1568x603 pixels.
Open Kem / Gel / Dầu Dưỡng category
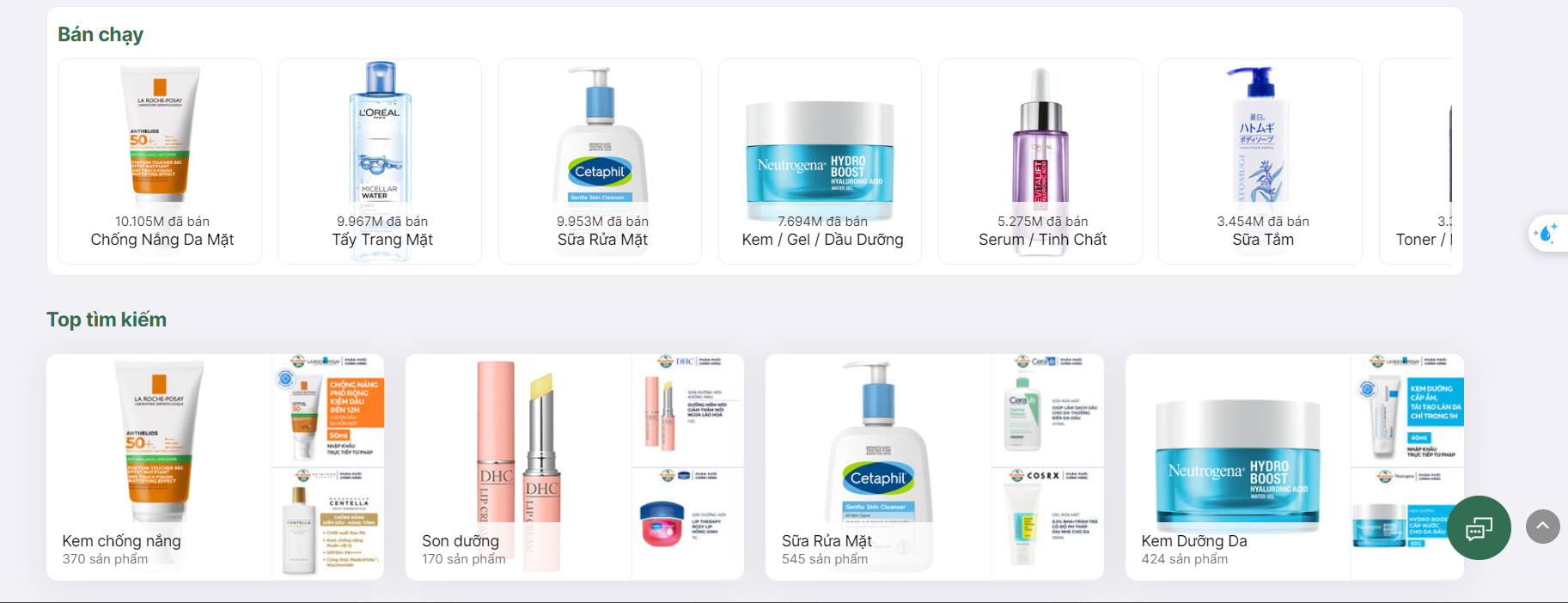(821, 161)
